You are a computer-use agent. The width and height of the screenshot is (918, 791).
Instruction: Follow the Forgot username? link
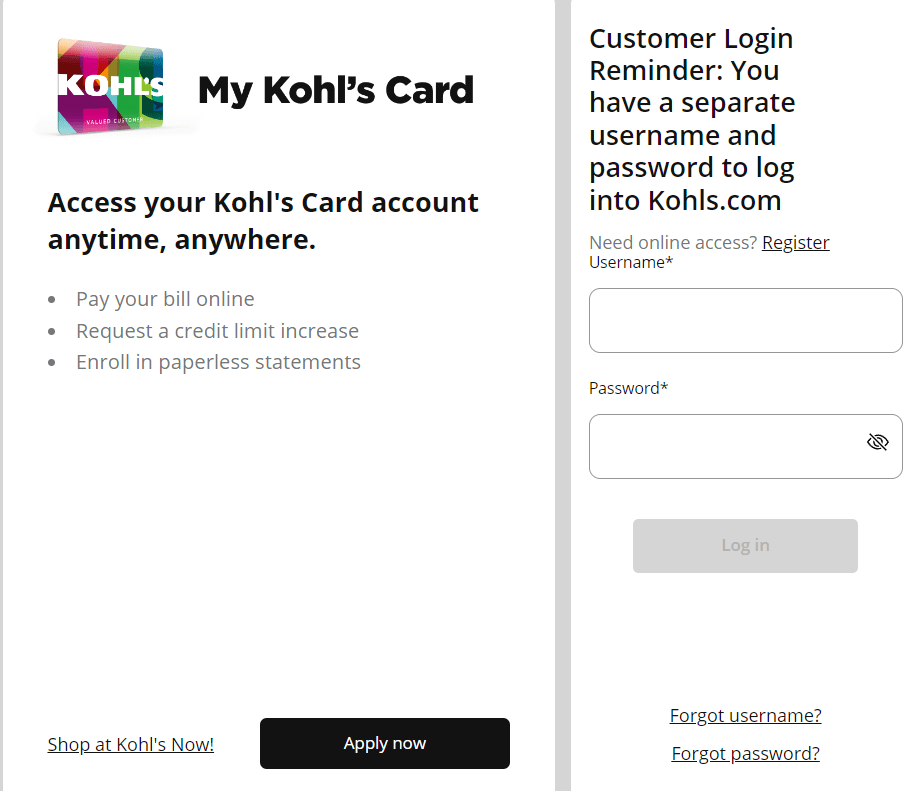(744, 715)
